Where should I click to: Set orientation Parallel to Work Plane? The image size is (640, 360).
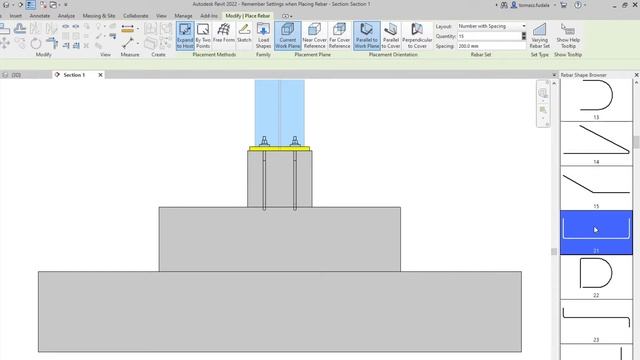click(x=367, y=36)
